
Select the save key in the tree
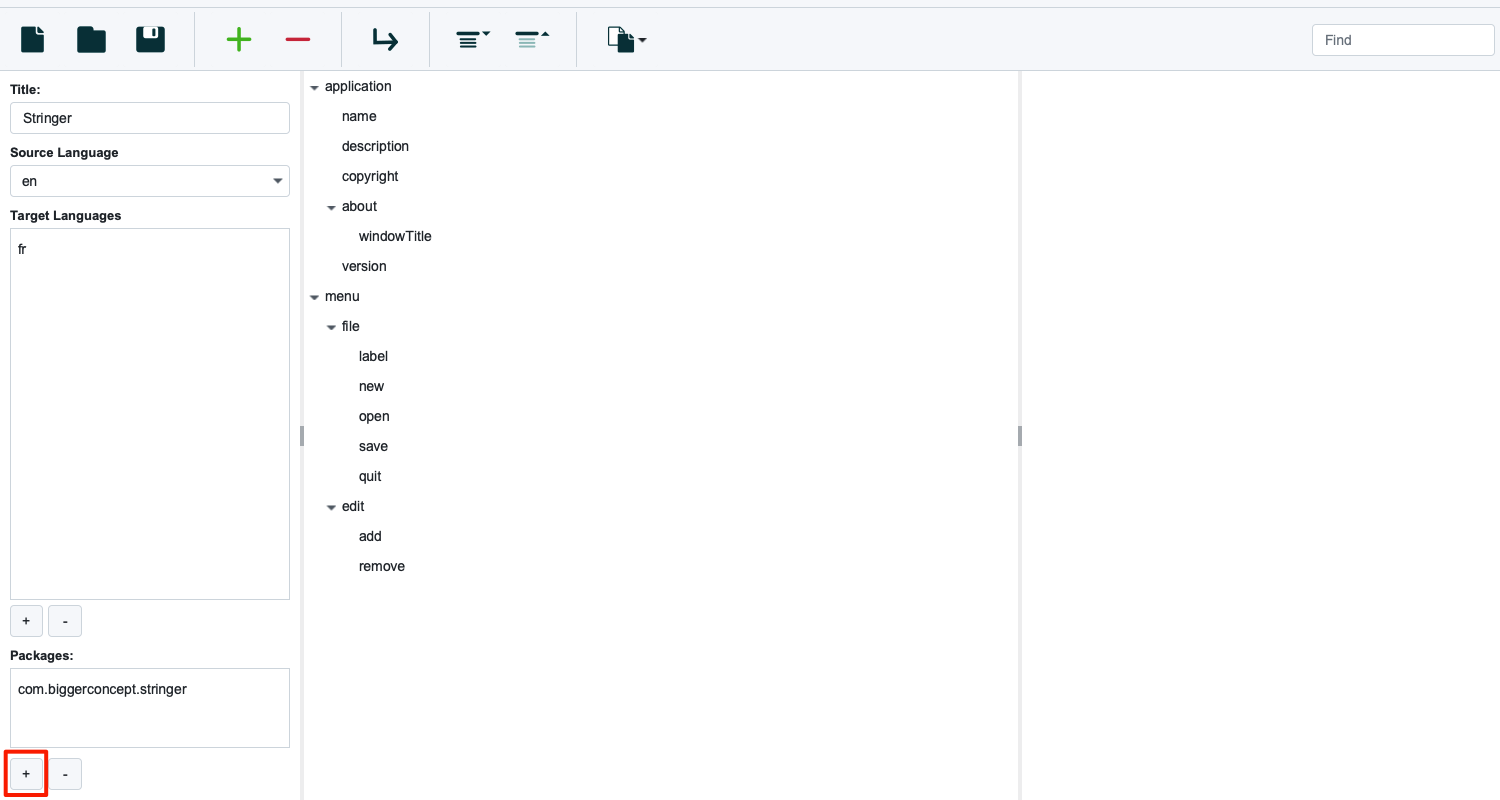(373, 446)
